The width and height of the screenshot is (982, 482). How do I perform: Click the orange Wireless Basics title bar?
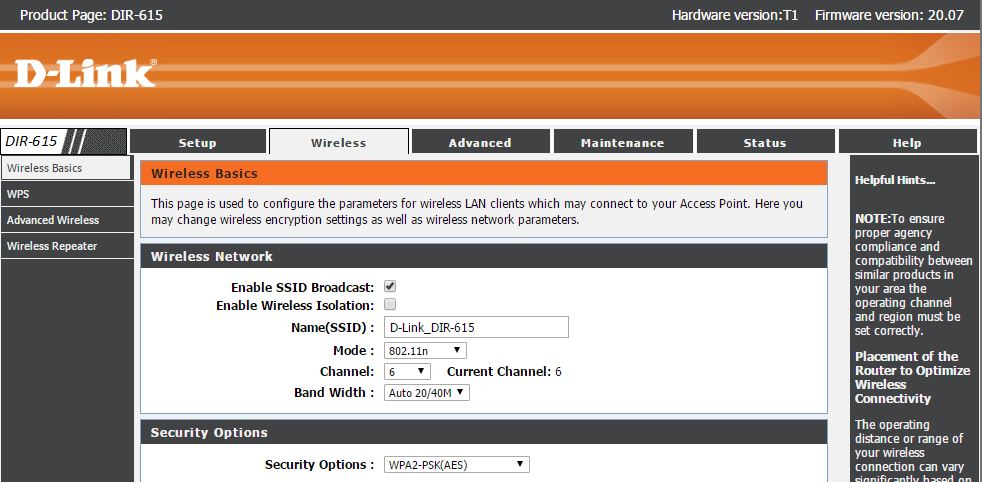483,173
